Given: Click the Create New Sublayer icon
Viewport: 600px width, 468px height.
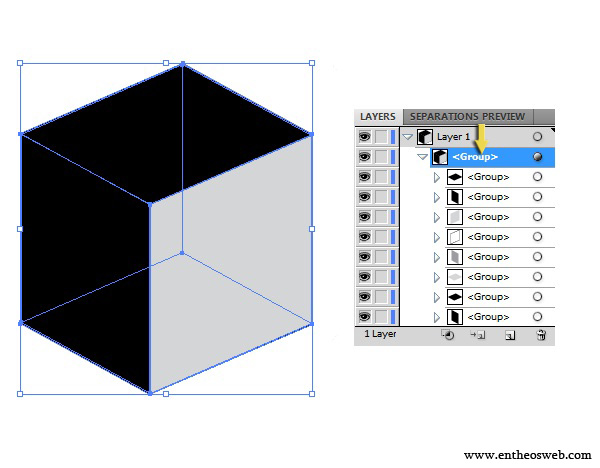Looking at the screenshot, I should tap(478, 336).
